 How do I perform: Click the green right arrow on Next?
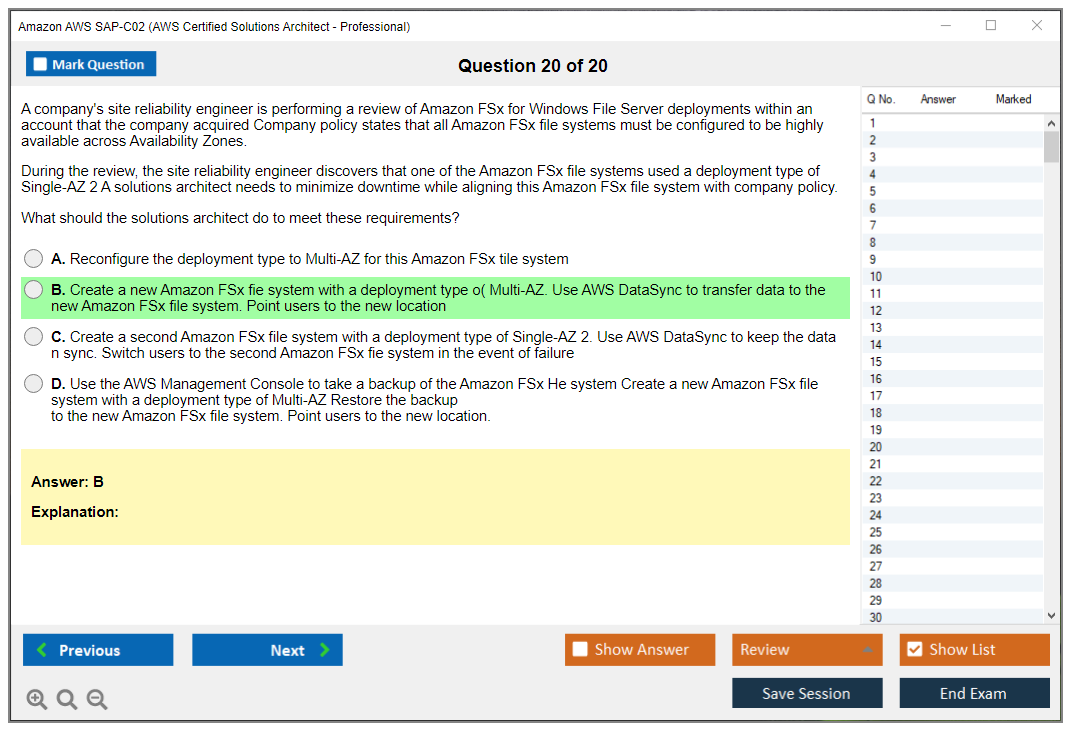(x=325, y=650)
